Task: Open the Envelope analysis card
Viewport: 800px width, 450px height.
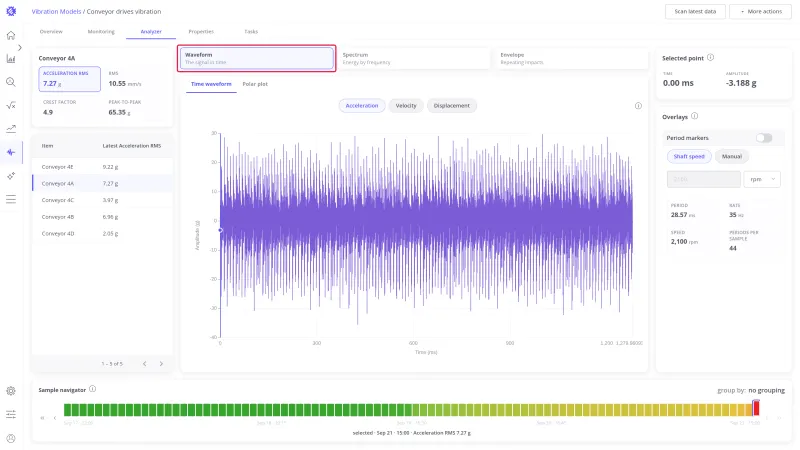Action: click(x=570, y=58)
